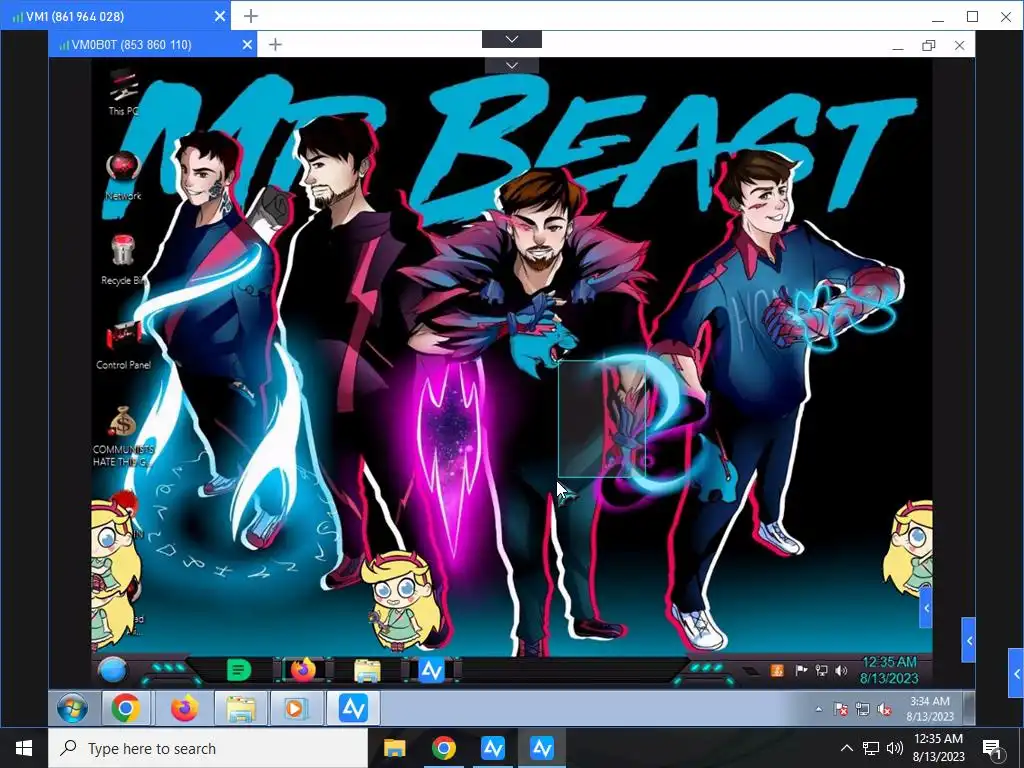The width and height of the screenshot is (1024, 768).
Task: Open AnyDesk on the Windows 7 taskbar
Action: click(x=353, y=709)
